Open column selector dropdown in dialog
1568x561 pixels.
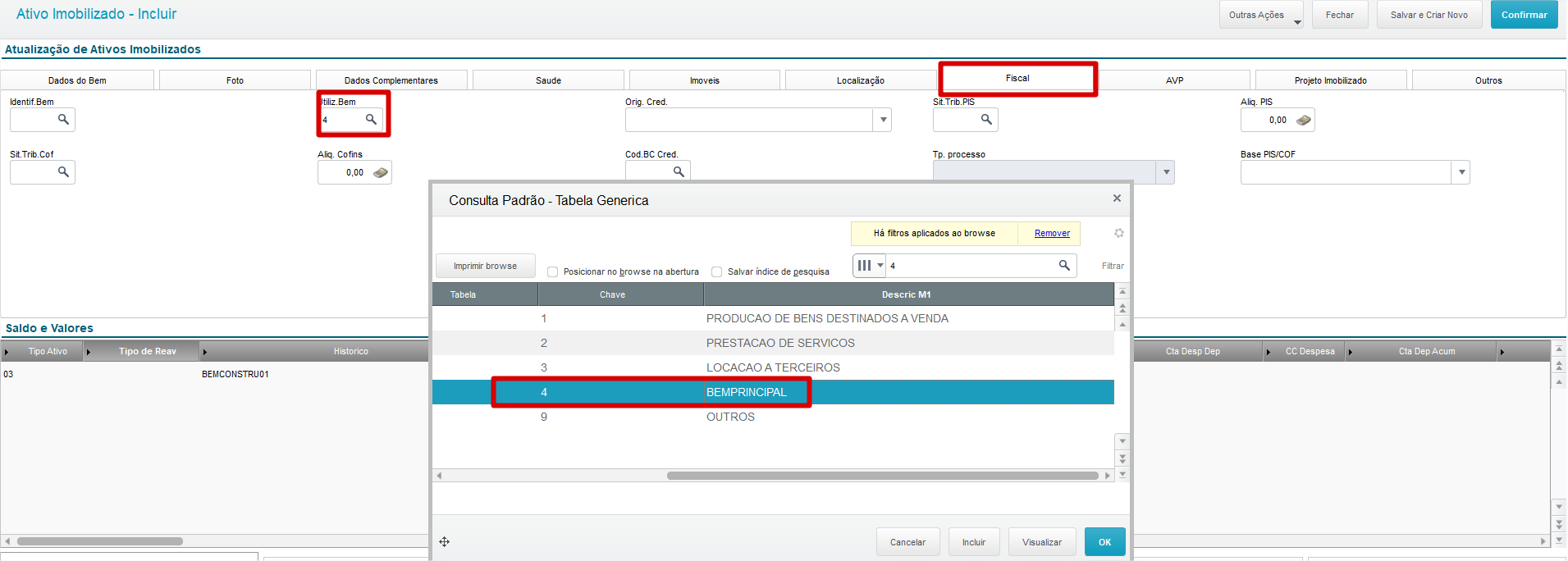[x=870, y=265]
